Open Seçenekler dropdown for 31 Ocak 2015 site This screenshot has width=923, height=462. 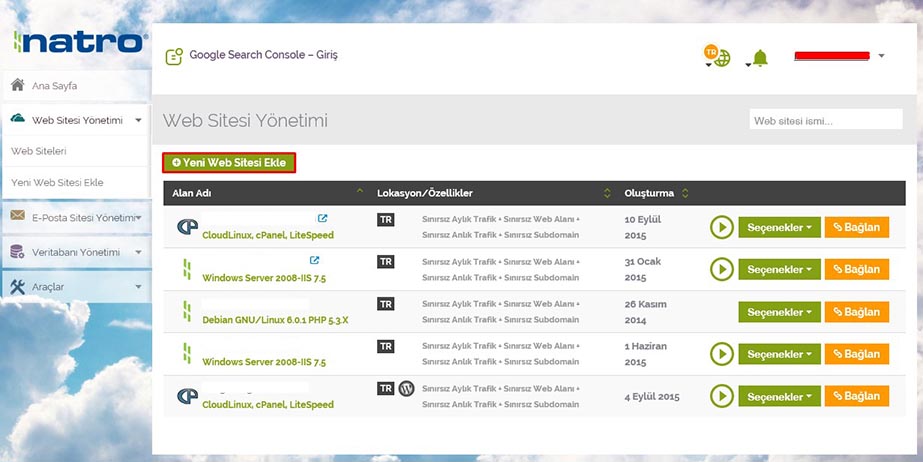(779, 270)
